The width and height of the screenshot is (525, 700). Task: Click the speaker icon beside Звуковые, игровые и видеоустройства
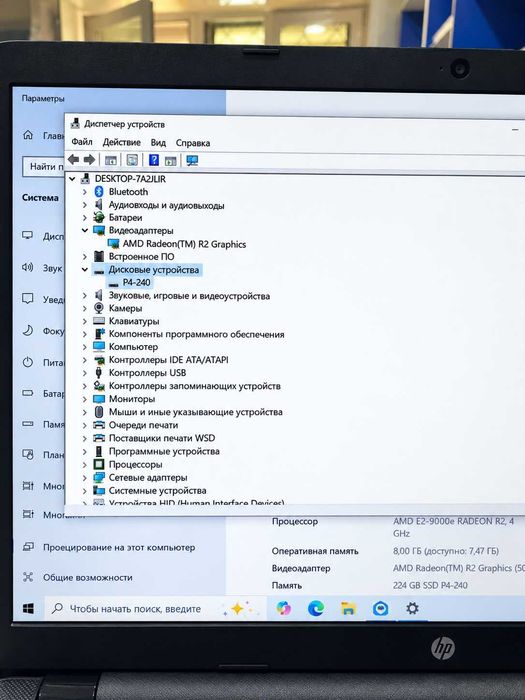tap(99, 296)
